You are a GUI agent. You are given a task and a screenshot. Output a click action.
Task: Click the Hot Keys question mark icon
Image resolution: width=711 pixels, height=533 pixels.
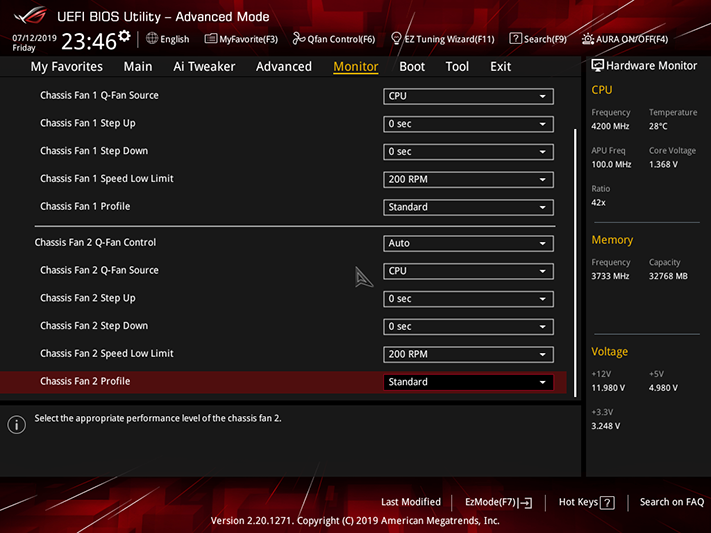point(607,503)
